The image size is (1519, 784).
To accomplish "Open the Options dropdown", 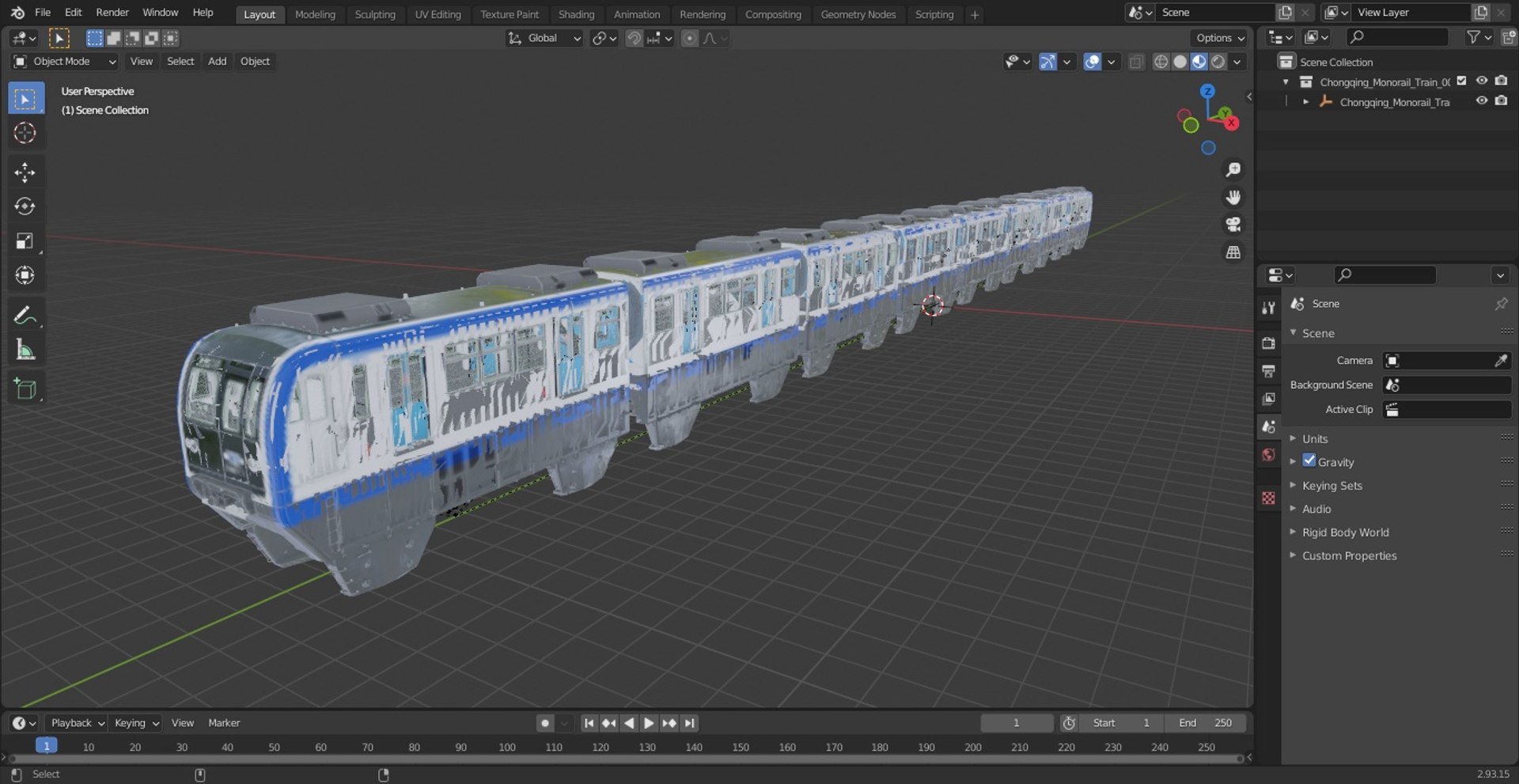I will (1220, 38).
